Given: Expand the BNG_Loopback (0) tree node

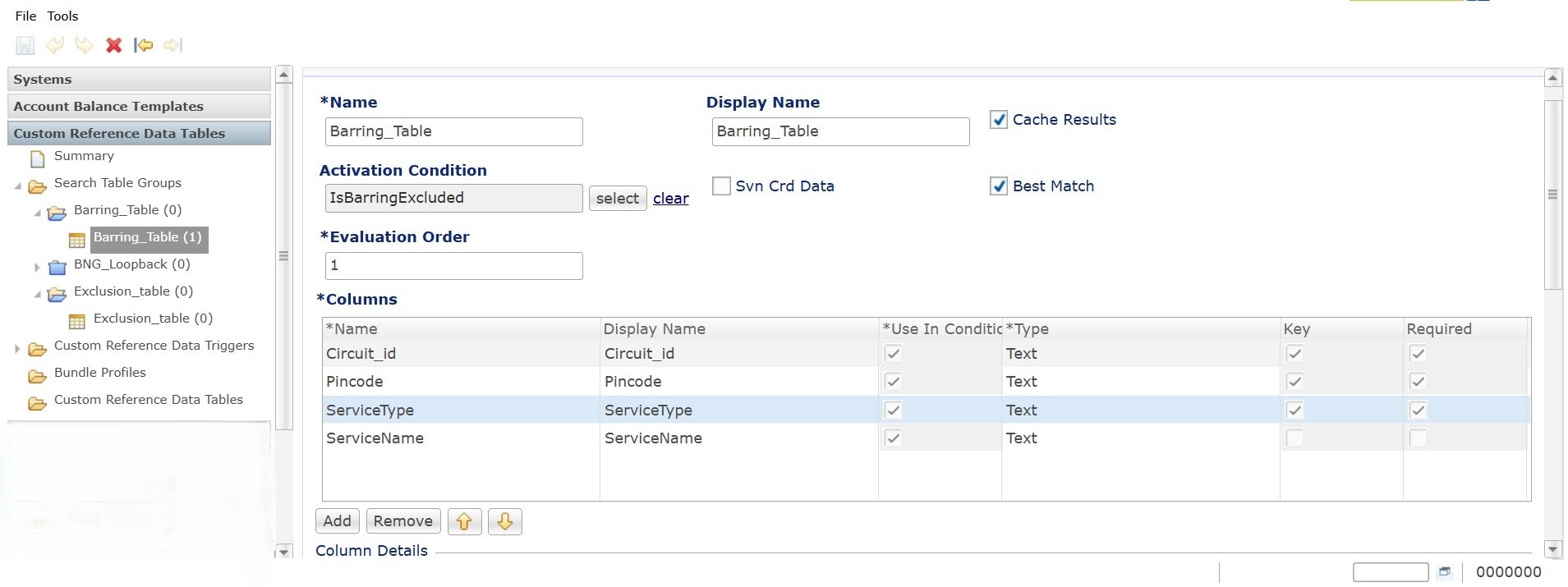Looking at the screenshot, I should pyautogui.click(x=37, y=267).
